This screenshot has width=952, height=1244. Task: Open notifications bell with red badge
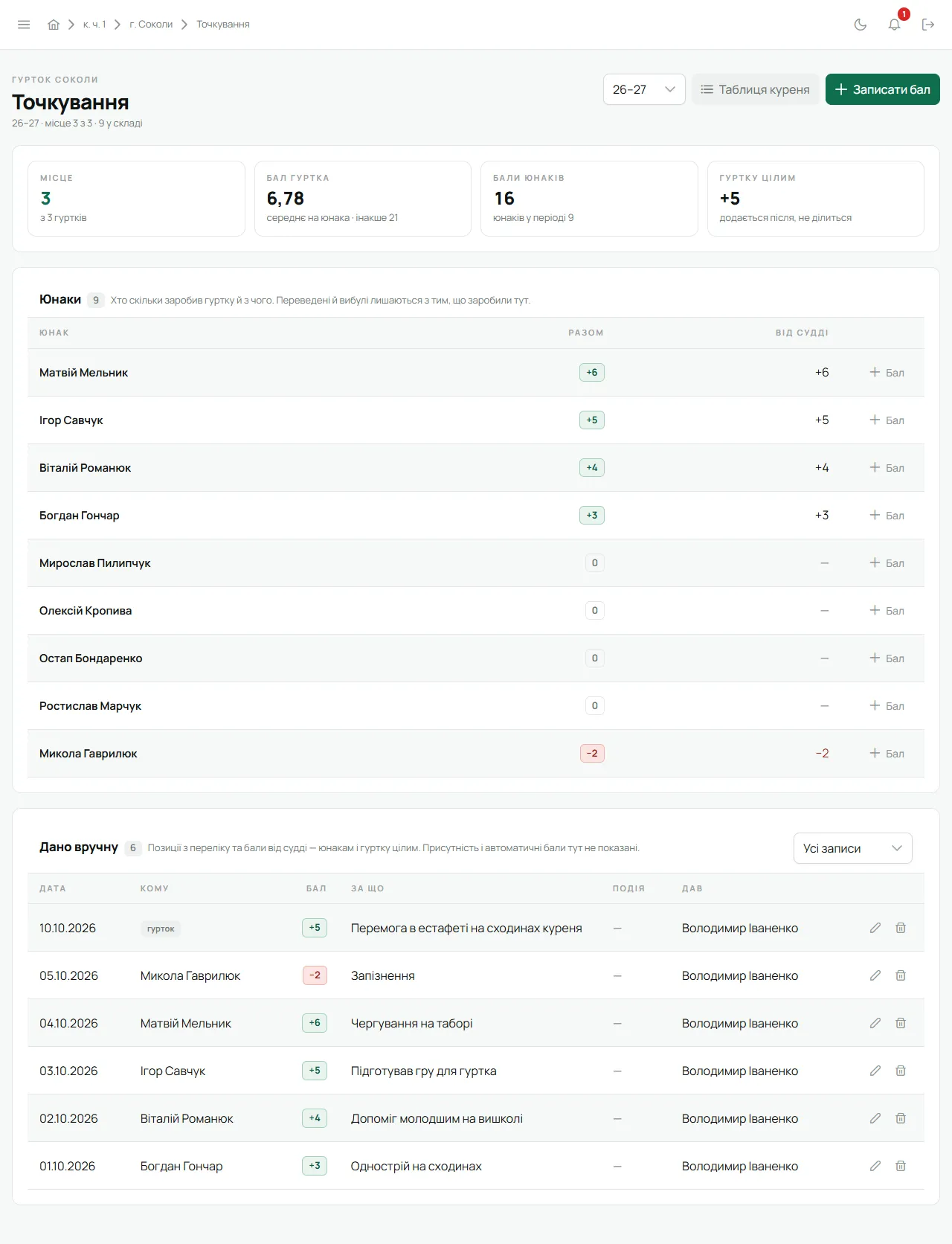tap(895, 25)
